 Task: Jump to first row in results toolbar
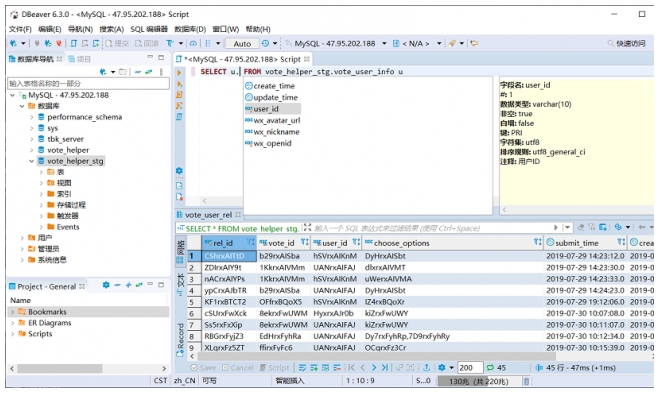click(x=351, y=368)
